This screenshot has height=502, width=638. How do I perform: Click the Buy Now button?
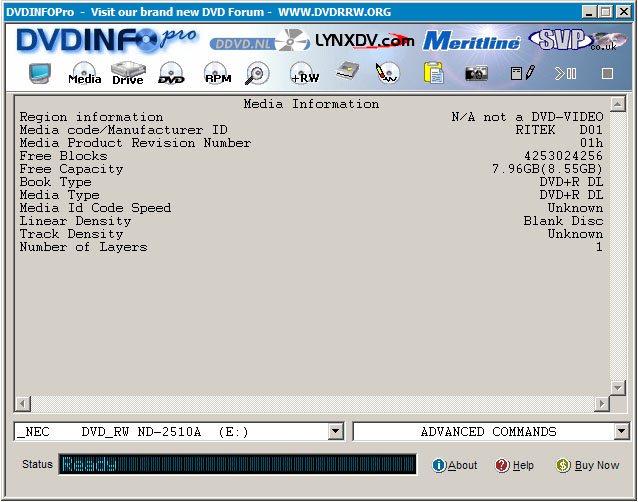tap(588, 465)
